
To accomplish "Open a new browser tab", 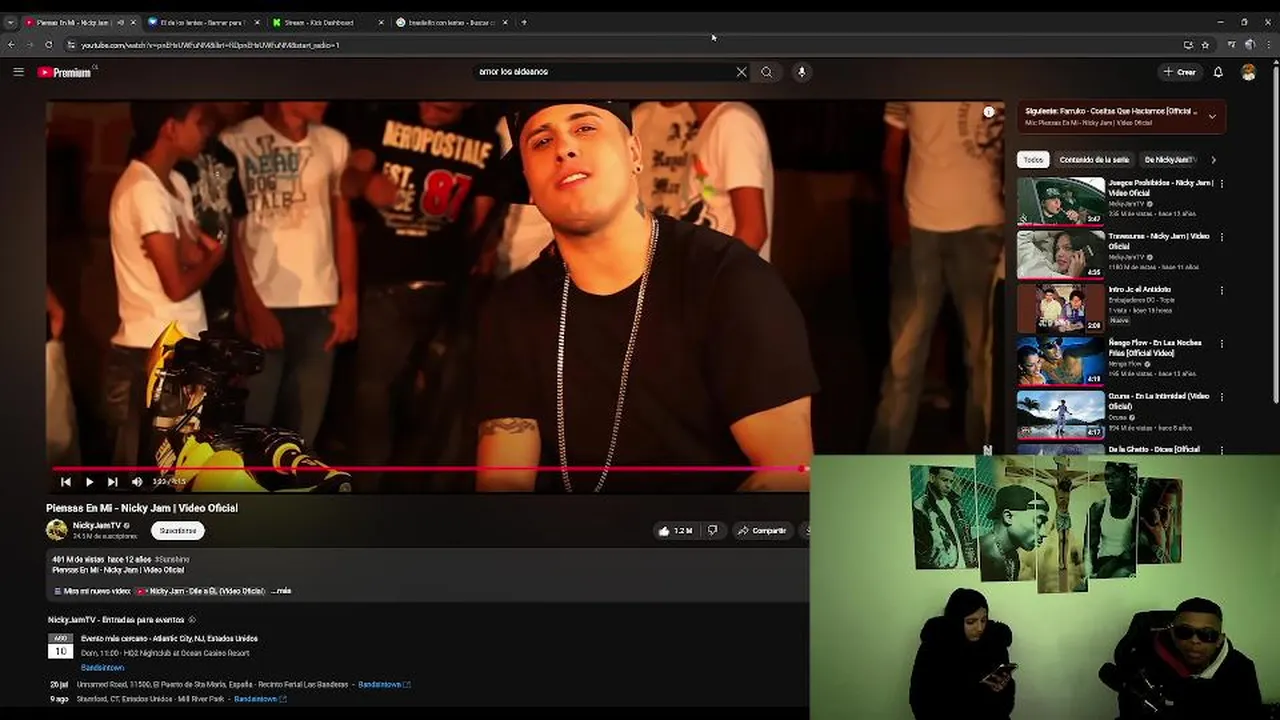I will pyautogui.click(x=524, y=22).
